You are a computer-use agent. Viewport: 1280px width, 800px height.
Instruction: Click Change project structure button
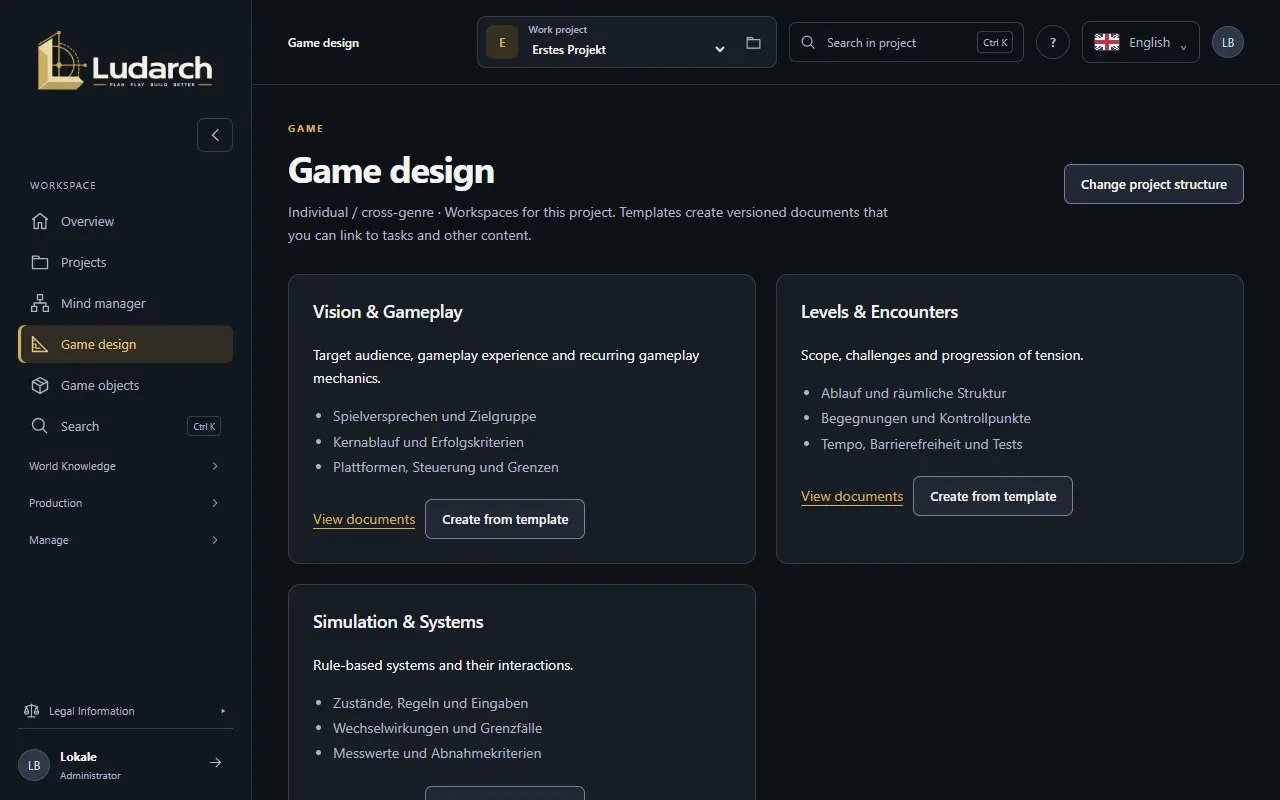[x=1153, y=184]
